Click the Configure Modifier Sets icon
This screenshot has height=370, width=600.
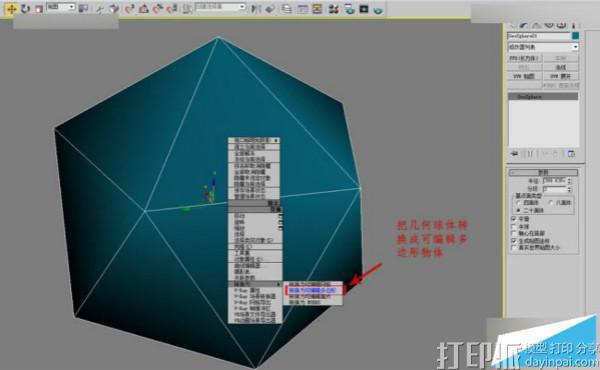(571, 154)
